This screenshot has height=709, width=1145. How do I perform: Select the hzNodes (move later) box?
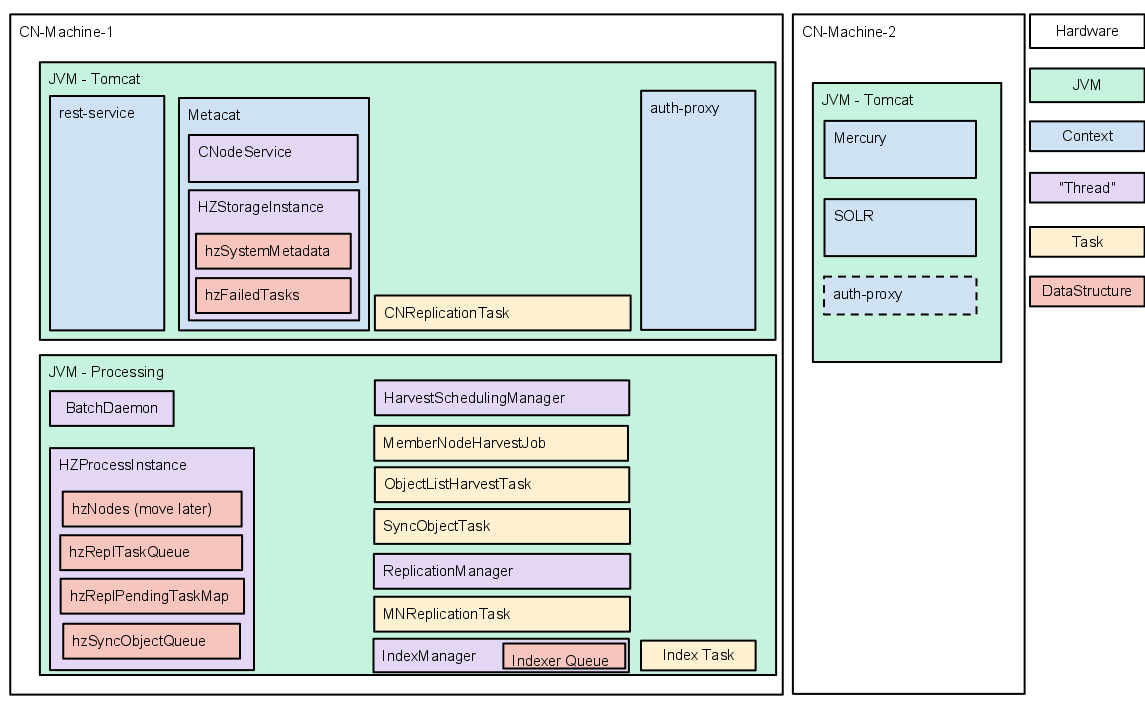152,509
